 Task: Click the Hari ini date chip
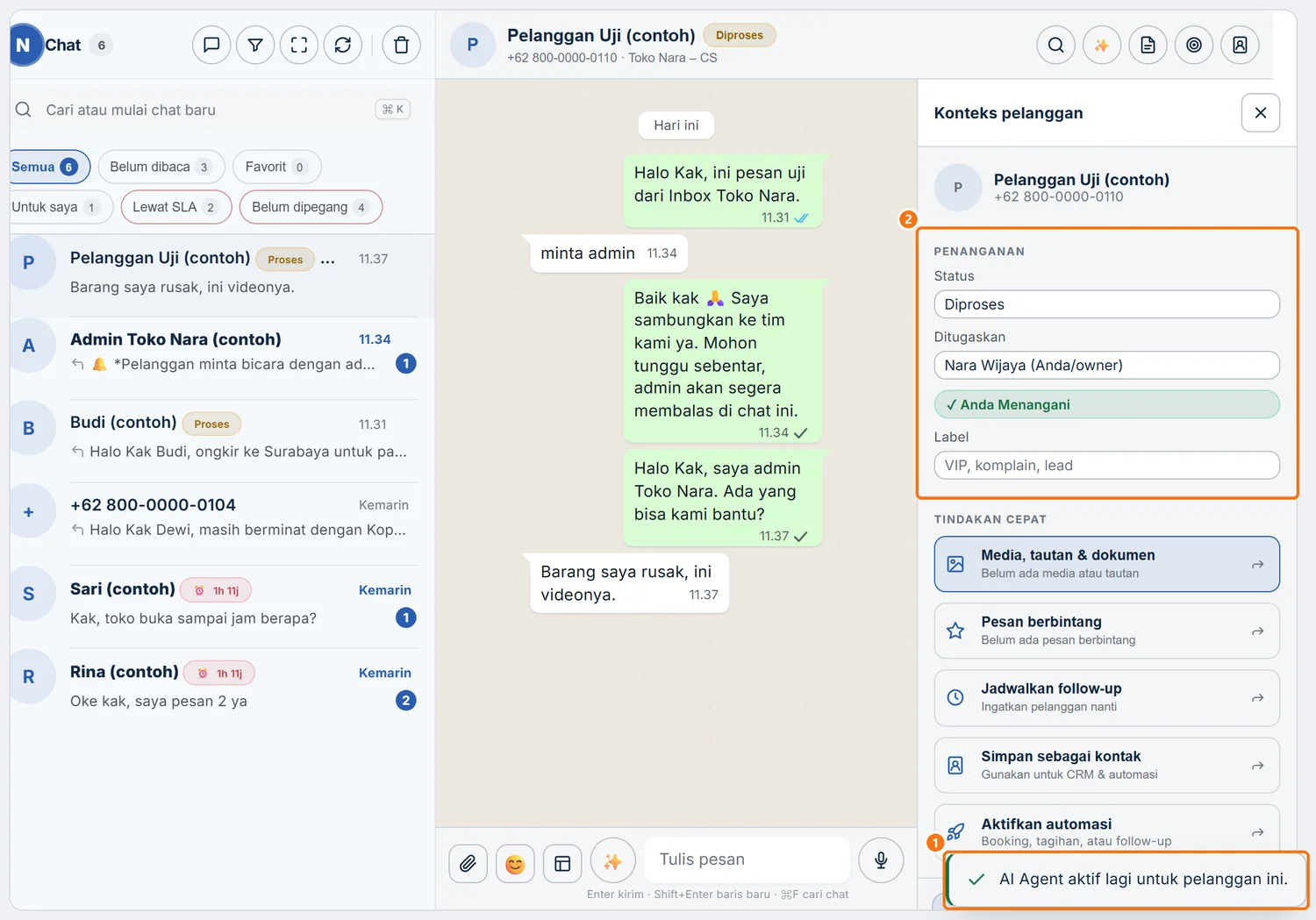[x=676, y=125]
